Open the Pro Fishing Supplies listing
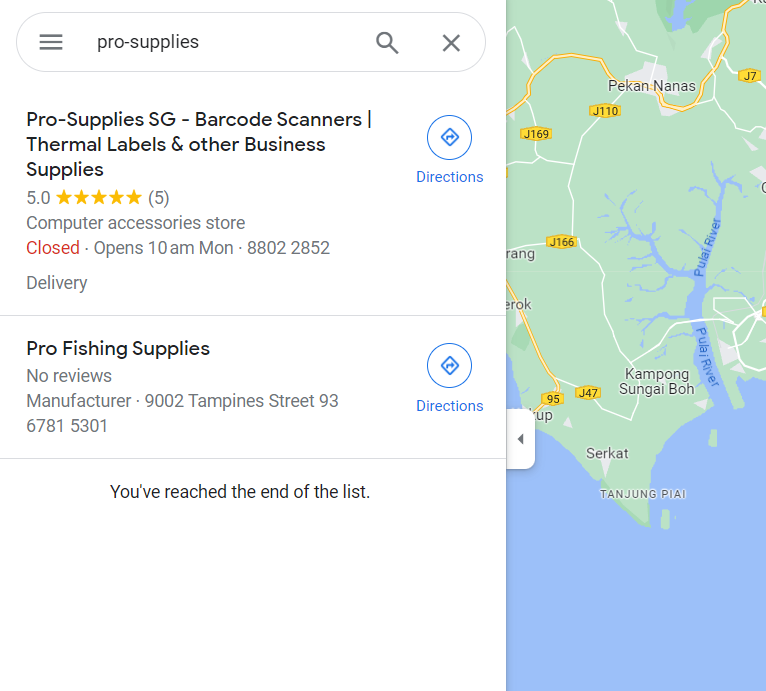This screenshot has height=691, width=766. coord(118,348)
